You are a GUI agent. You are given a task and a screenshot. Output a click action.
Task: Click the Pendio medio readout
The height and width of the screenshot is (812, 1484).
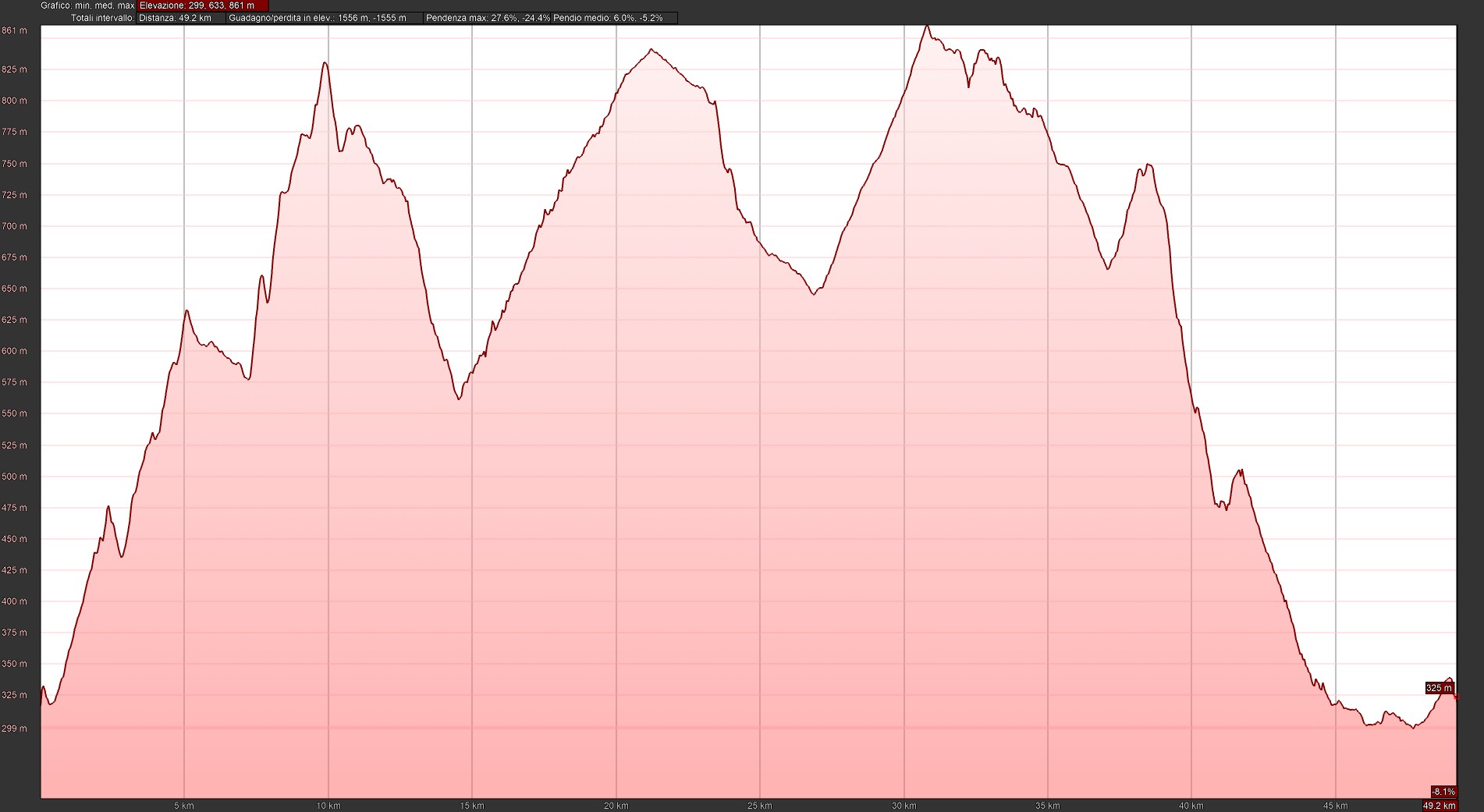point(613,18)
